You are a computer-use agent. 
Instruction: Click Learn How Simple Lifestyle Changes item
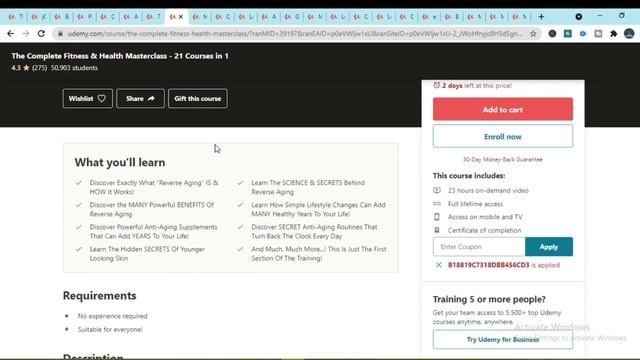tap(318, 209)
